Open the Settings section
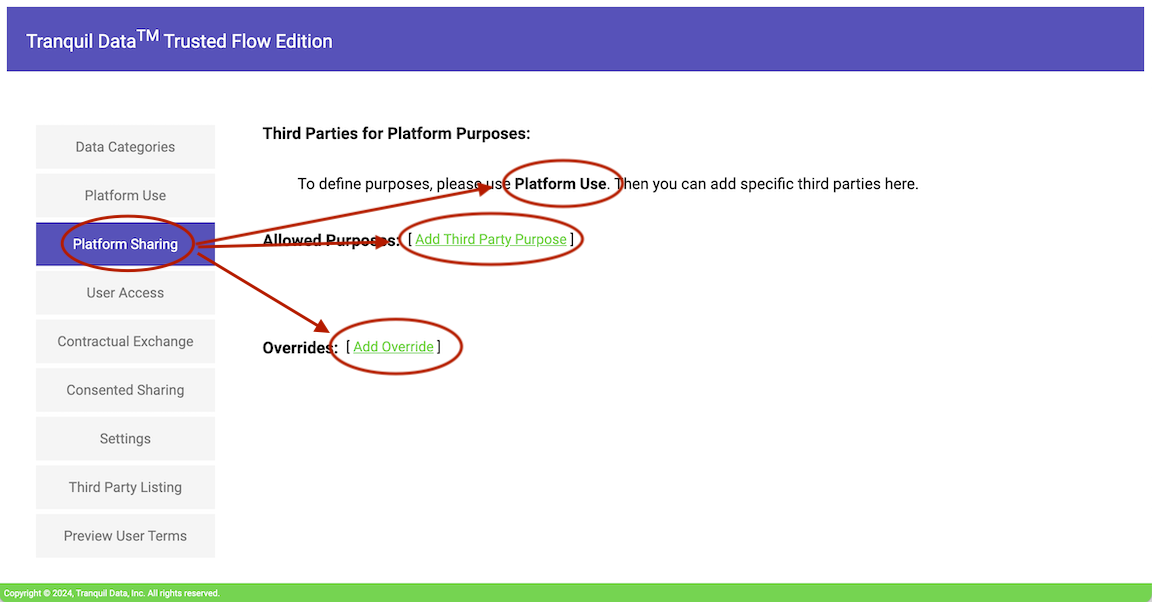The width and height of the screenshot is (1152, 602). coord(125,438)
